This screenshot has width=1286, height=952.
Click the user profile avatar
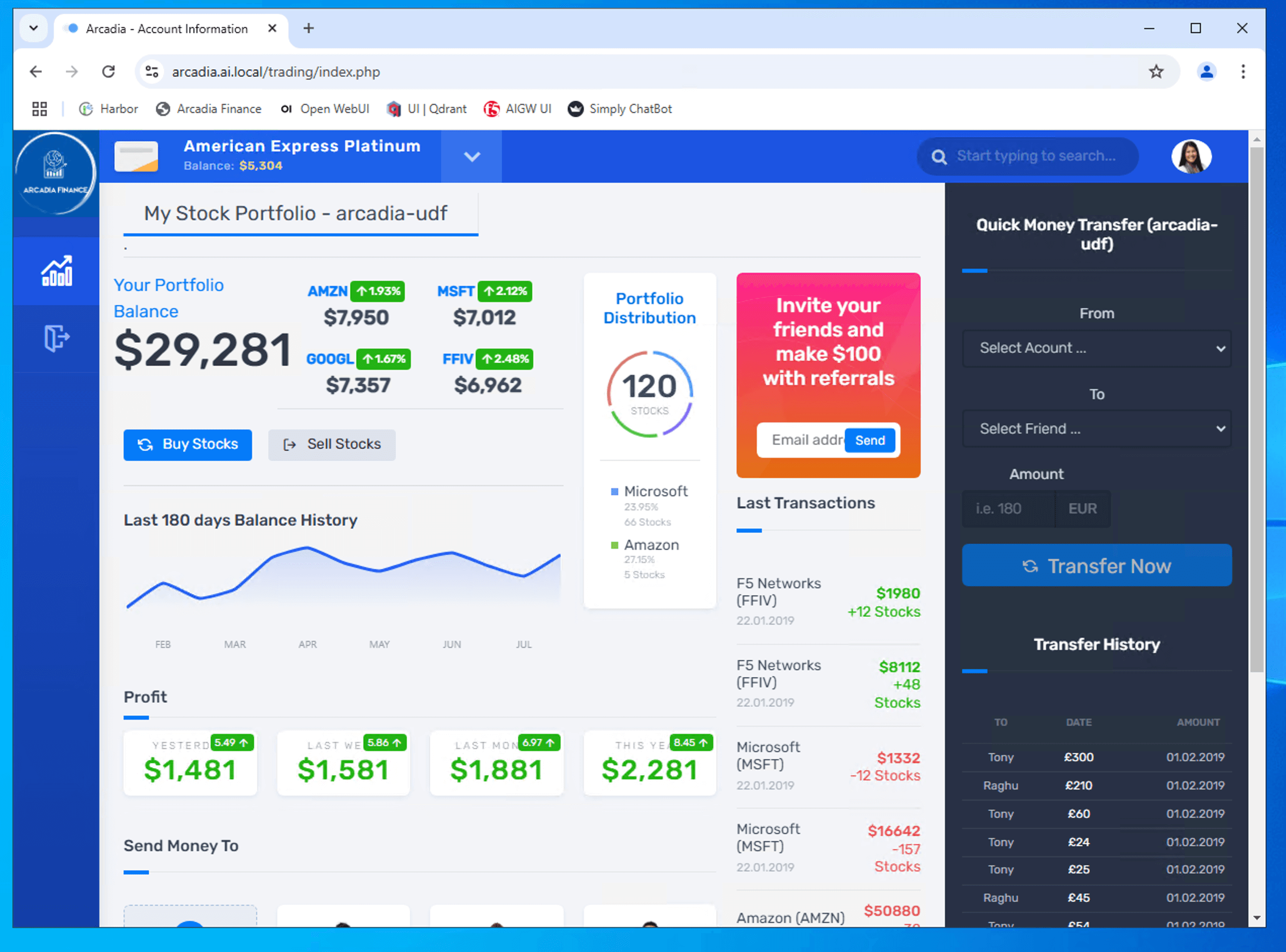(x=1190, y=156)
